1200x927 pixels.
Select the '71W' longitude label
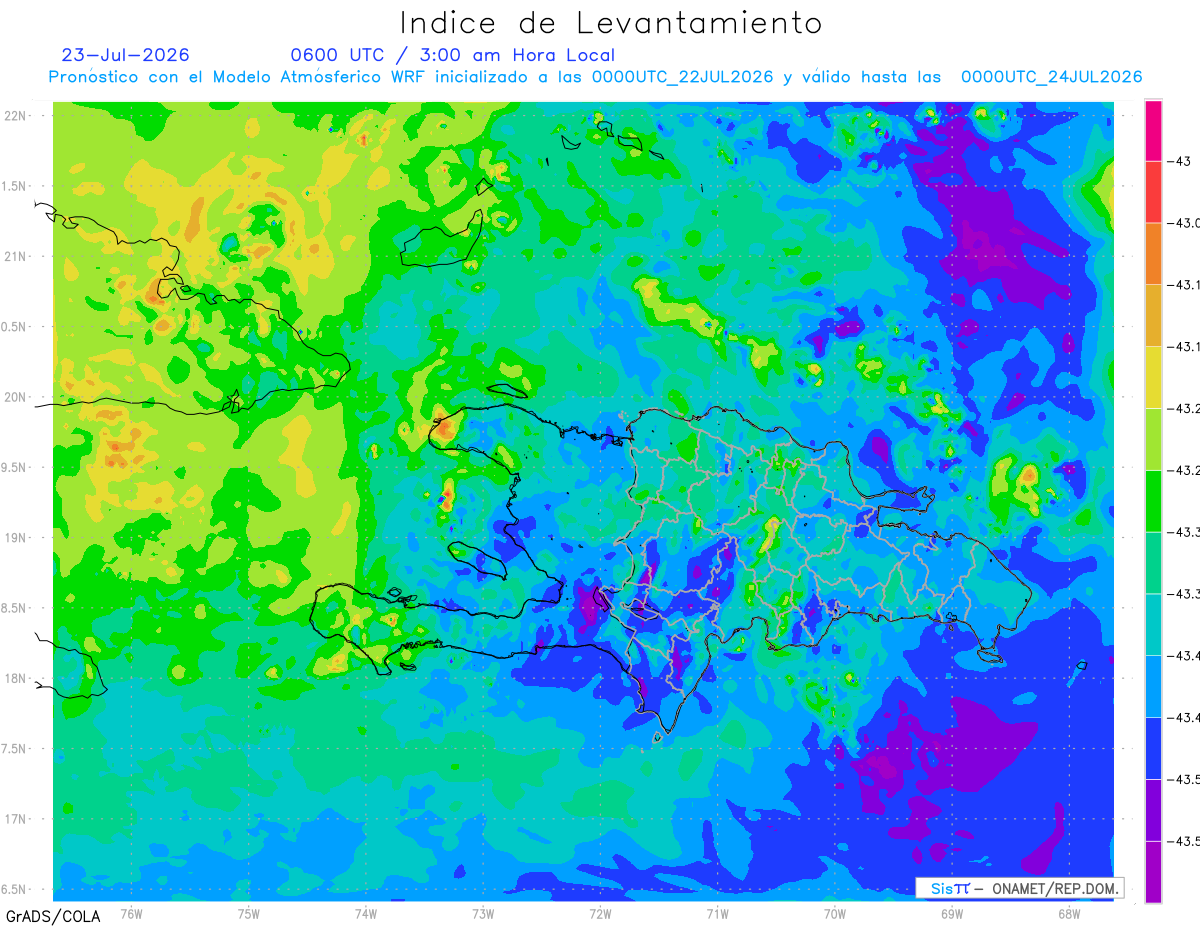pos(717,913)
